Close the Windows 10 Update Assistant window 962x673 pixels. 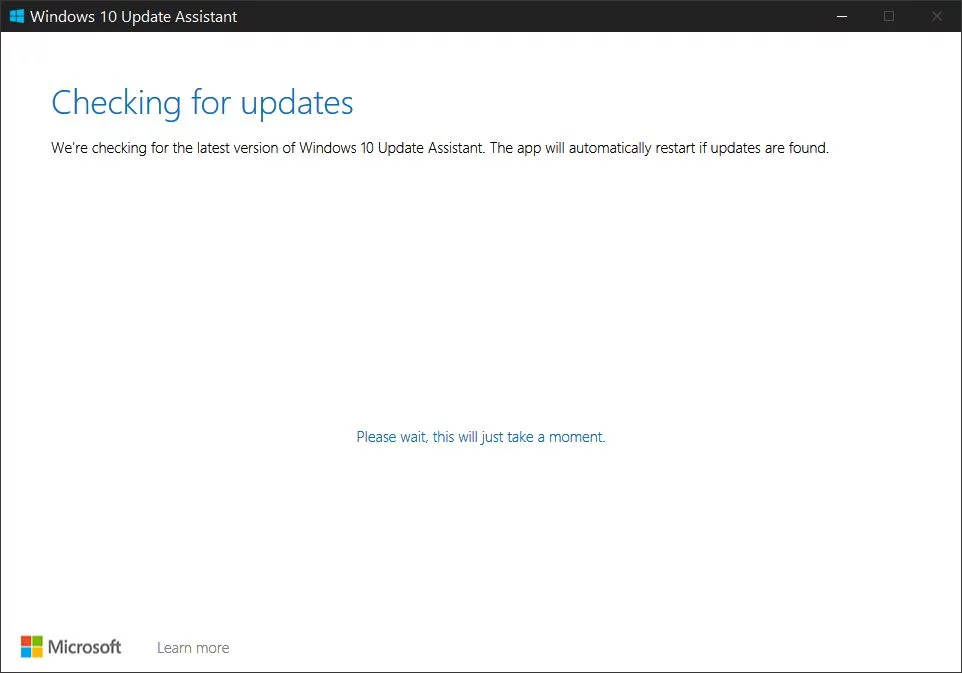click(x=937, y=16)
